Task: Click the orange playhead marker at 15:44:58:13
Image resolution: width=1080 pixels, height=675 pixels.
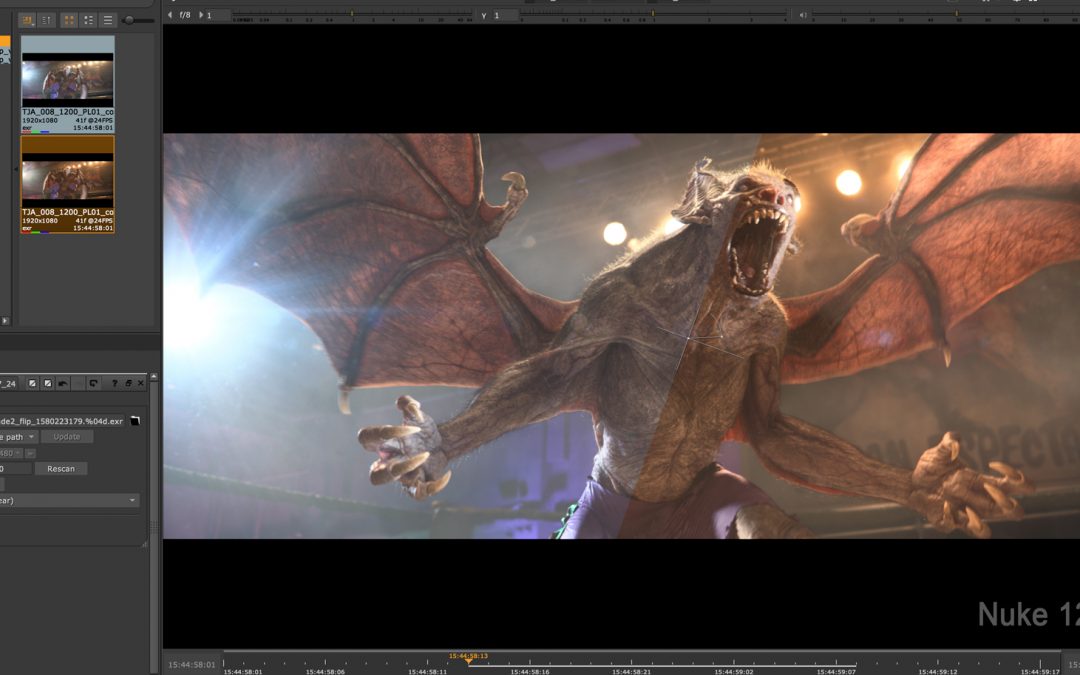Action: click(468, 660)
